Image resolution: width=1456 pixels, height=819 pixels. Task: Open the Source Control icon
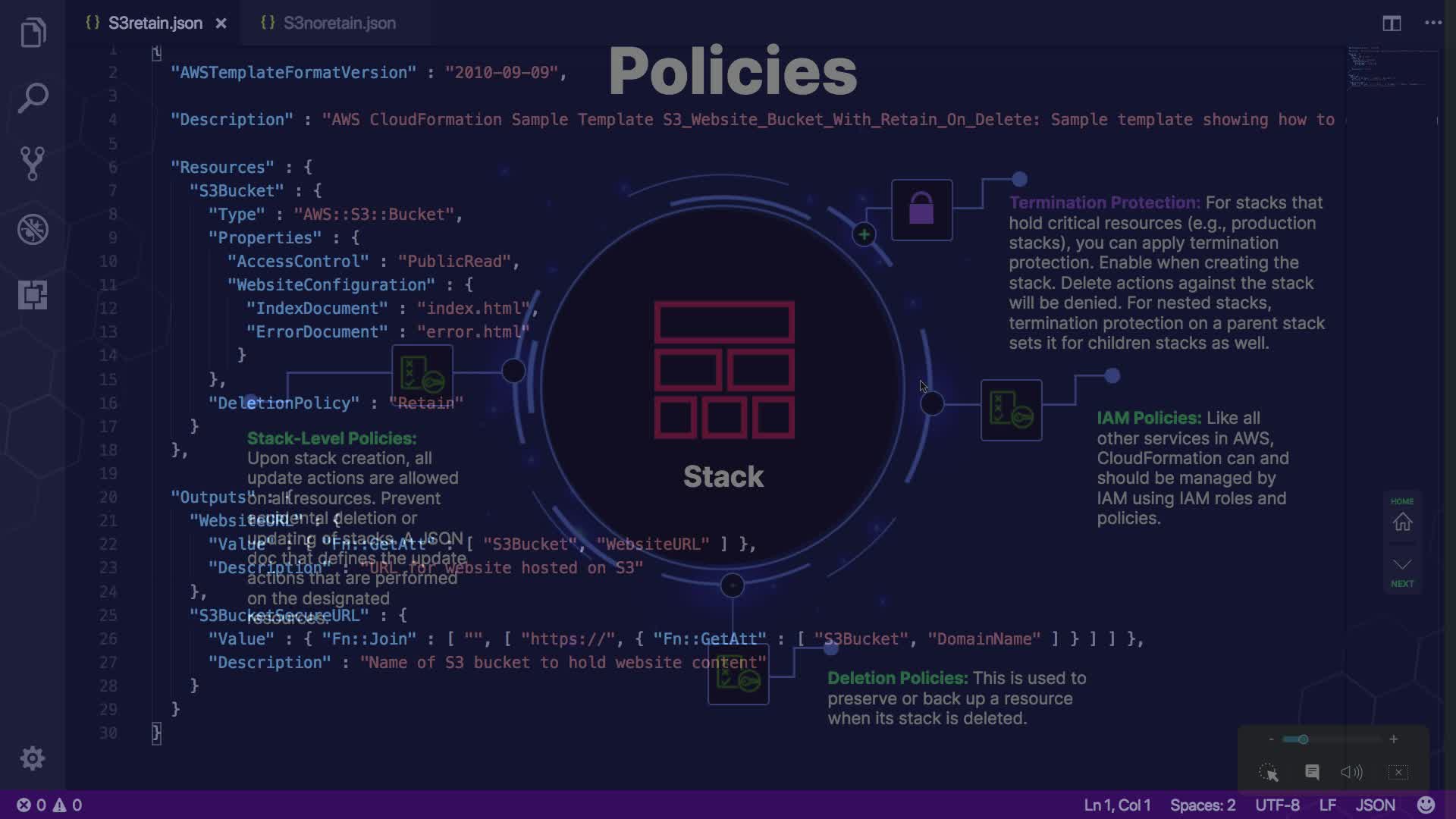point(33,163)
